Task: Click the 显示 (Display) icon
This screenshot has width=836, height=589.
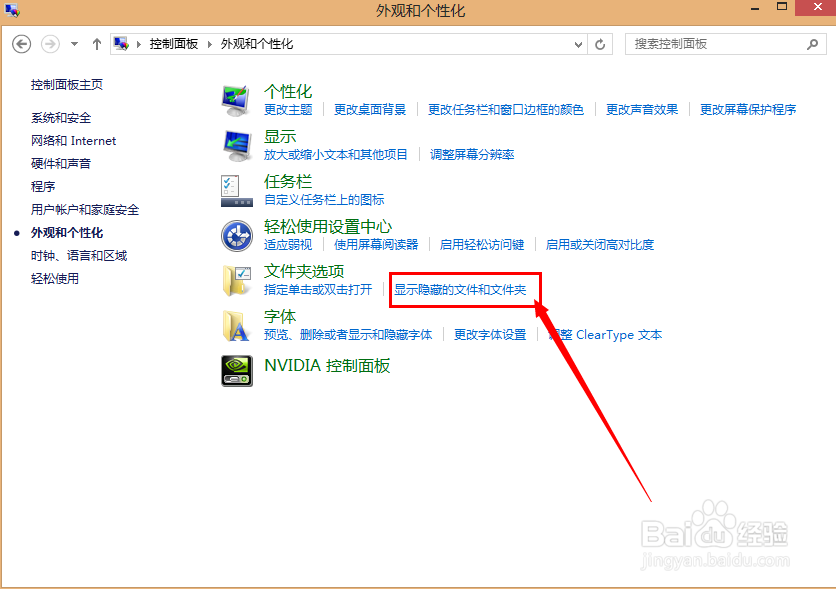Action: click(237, 142)
